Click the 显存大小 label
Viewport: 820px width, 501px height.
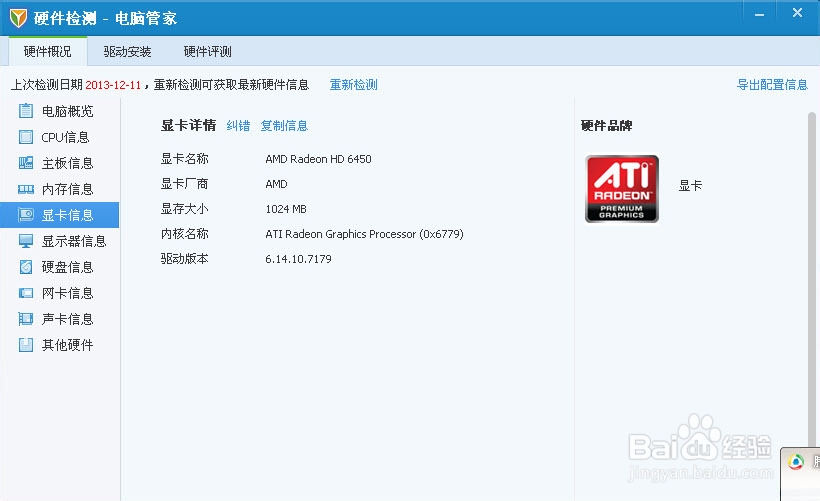(x=185, y=209)
